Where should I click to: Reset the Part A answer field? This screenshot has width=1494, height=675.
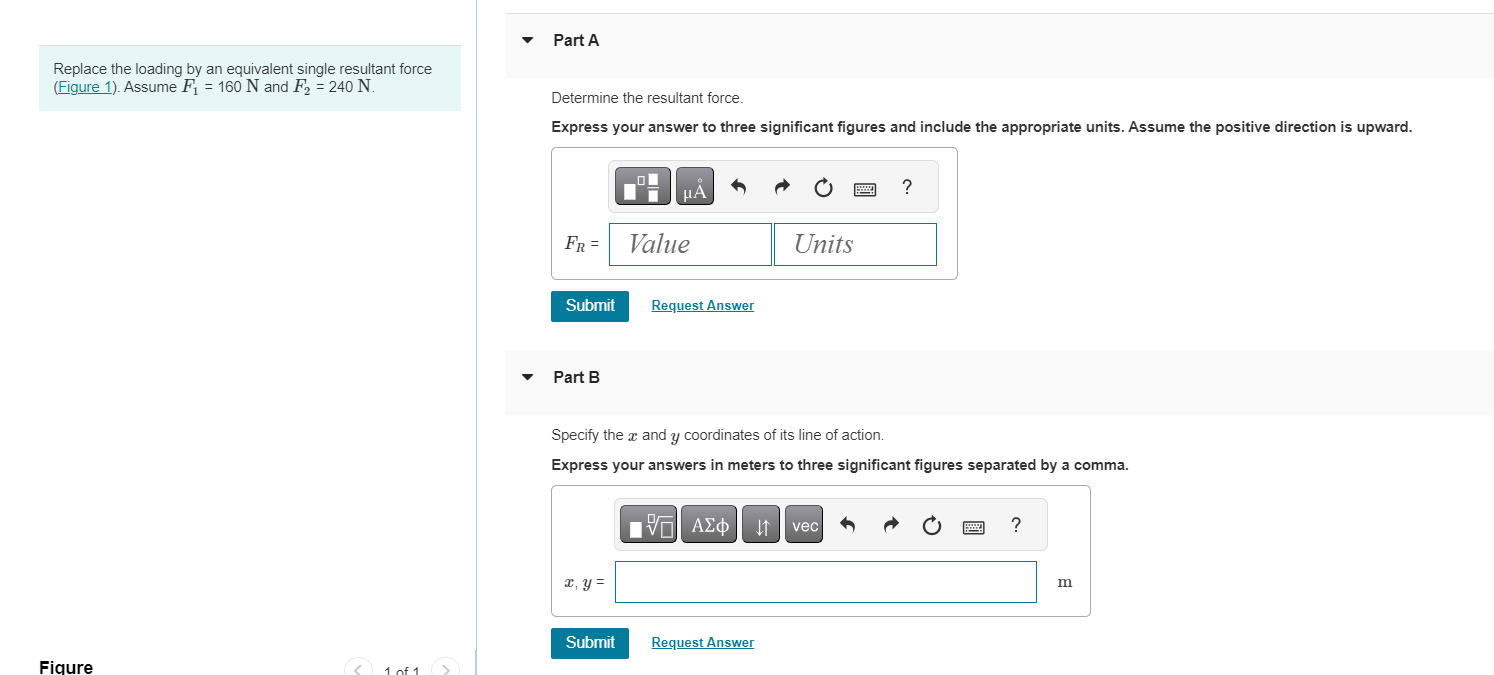[823, 187]
